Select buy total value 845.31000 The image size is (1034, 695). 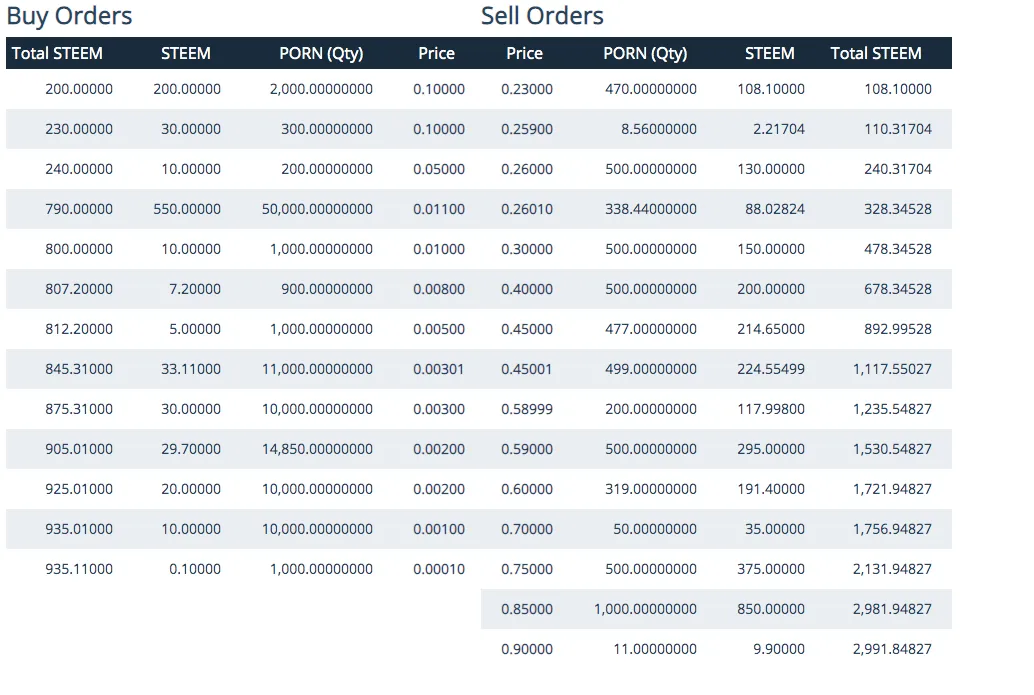79,369
